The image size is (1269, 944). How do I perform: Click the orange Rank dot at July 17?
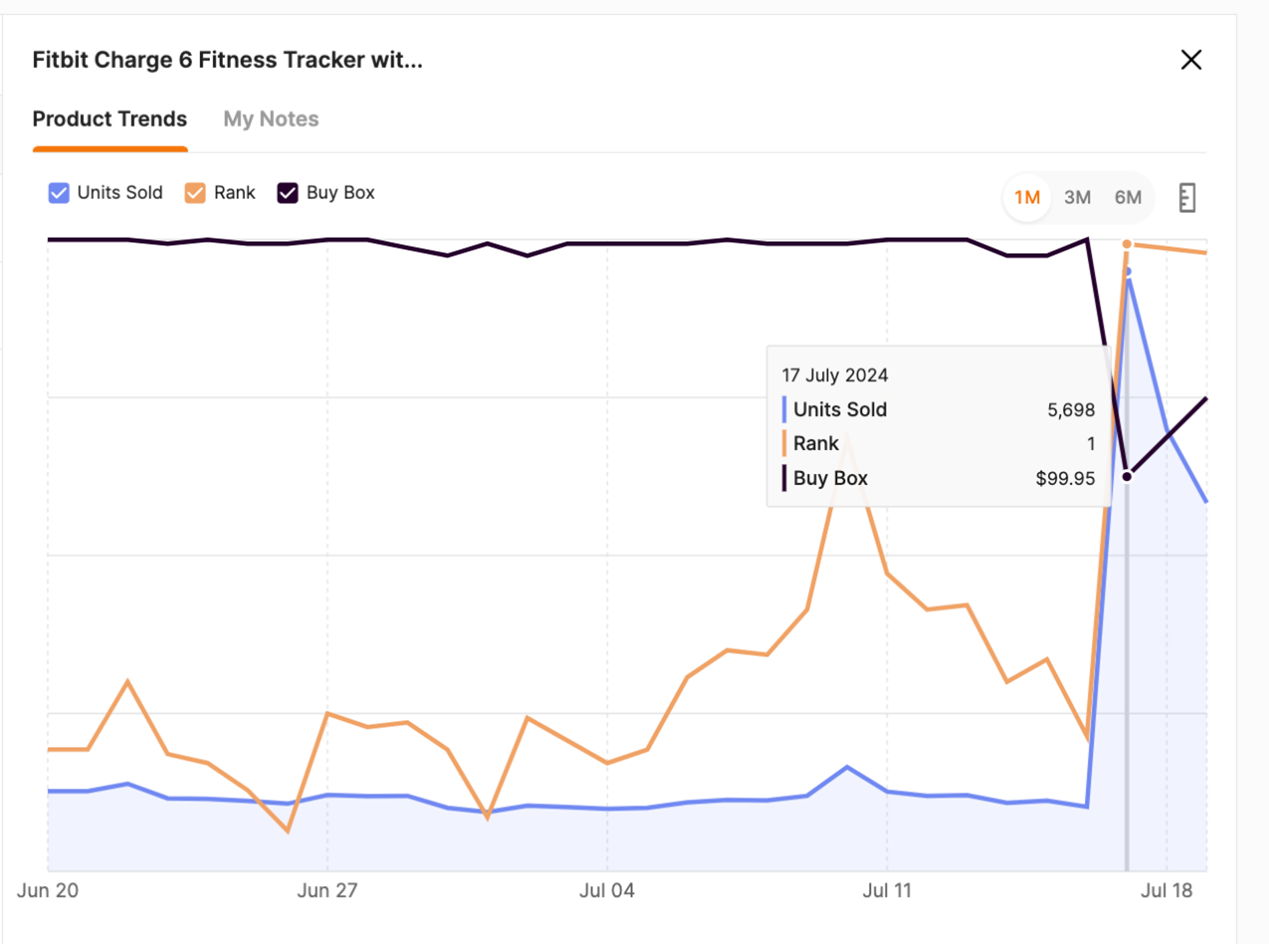click(1127, 244)
